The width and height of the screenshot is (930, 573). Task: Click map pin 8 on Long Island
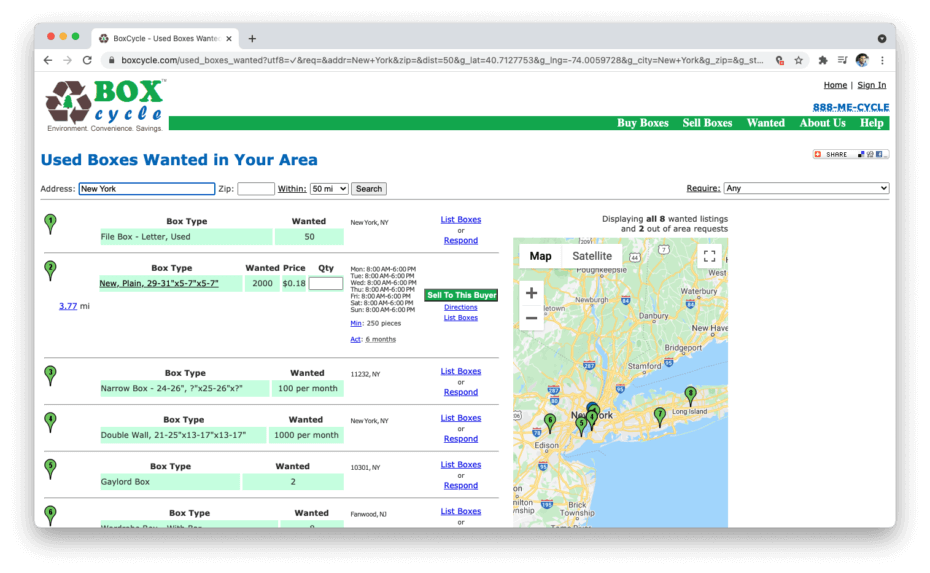[690, 395]
